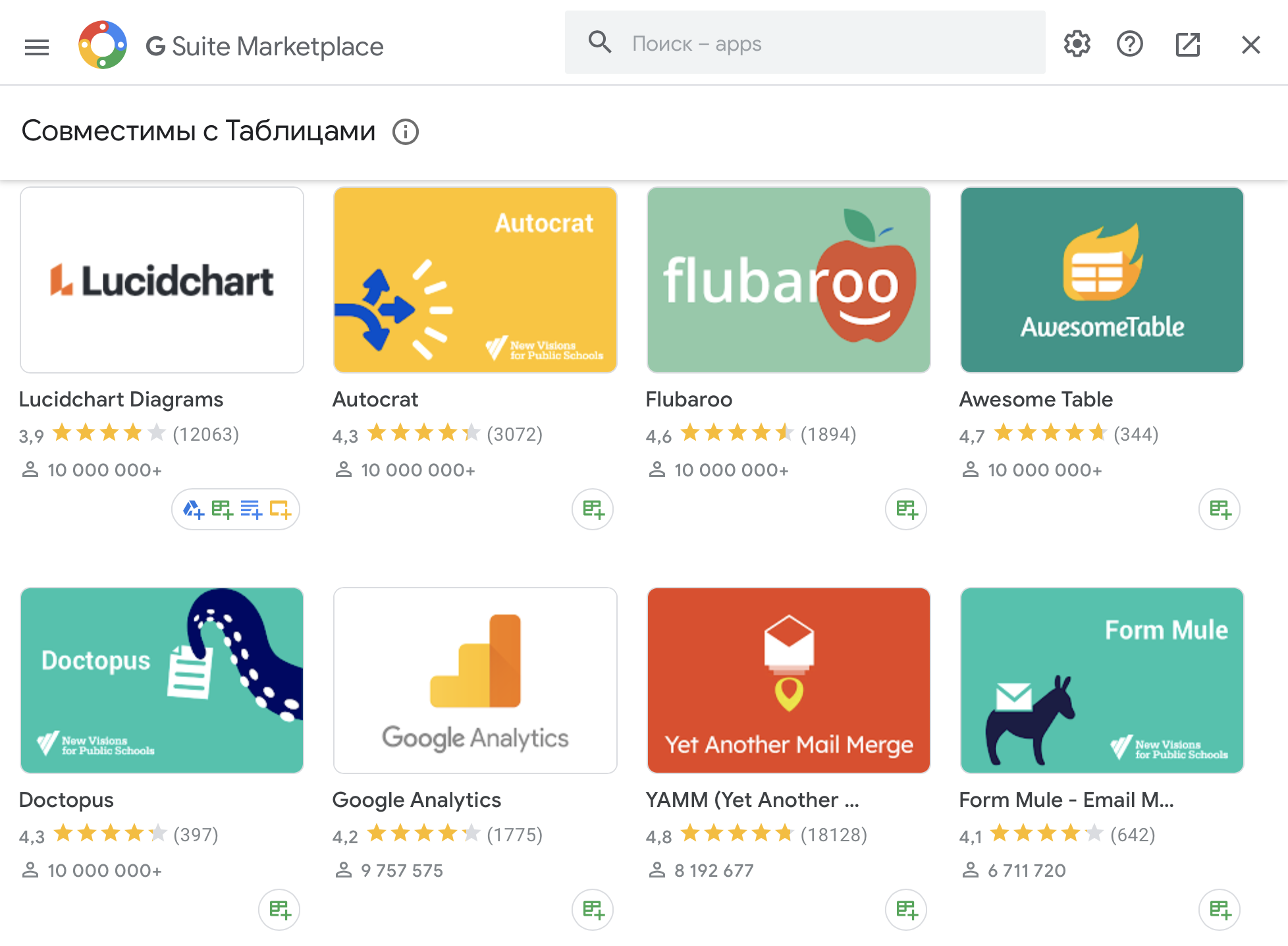The height and width of the screenshot is (946, 1288).
Task: Click Autocrat Sheets add-on icon
Action: (593, 509)
